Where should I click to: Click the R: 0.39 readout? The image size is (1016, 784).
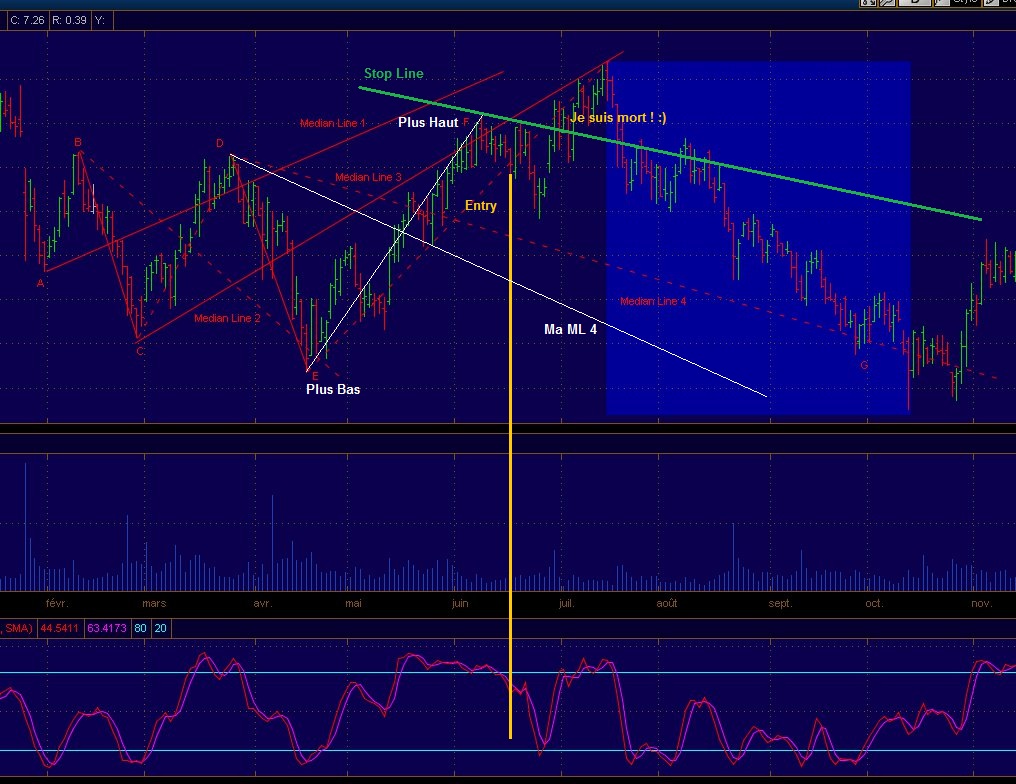pyautogui.click(x=69, y=20)
